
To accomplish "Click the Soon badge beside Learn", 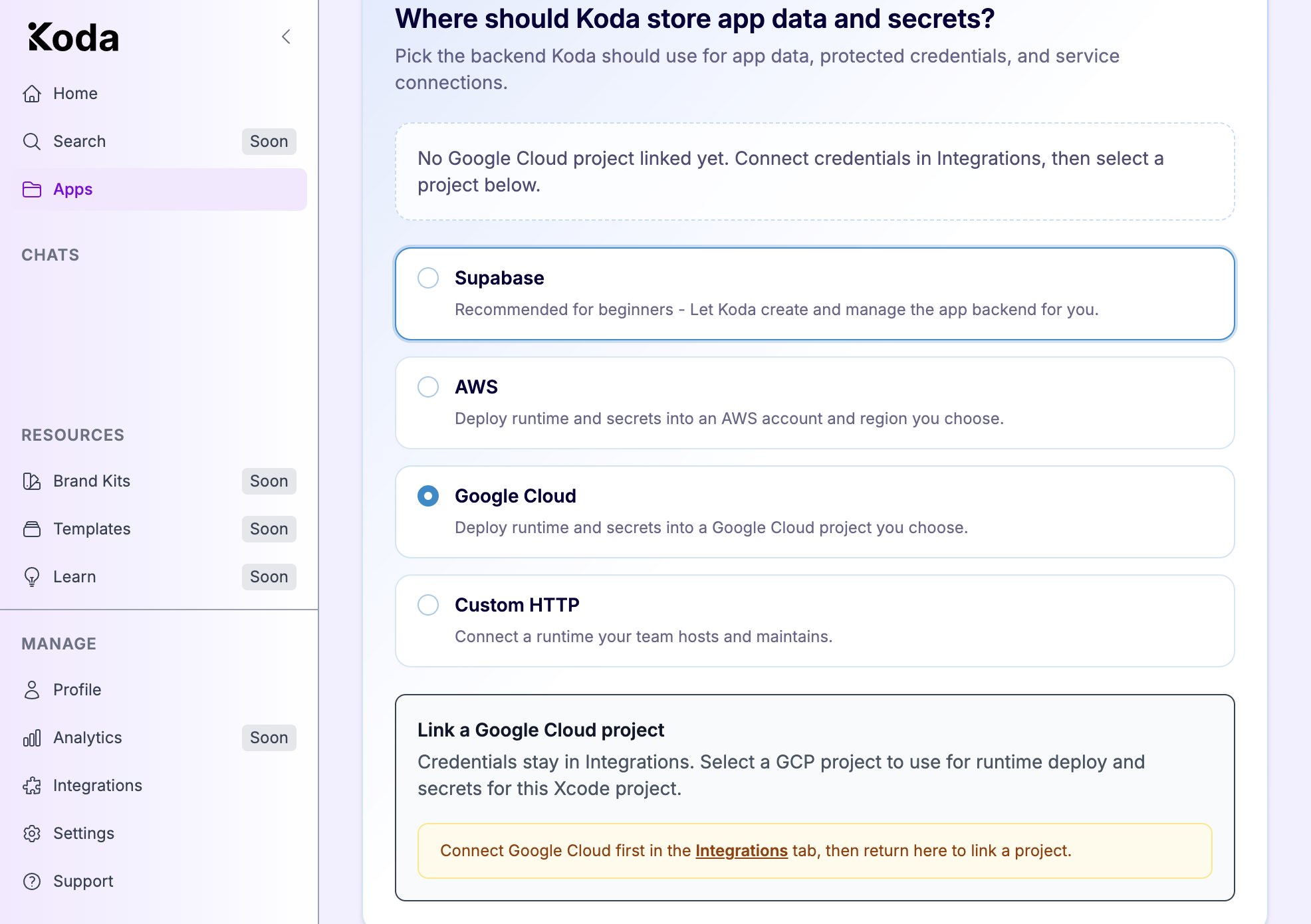I will [x=269, y=577].
